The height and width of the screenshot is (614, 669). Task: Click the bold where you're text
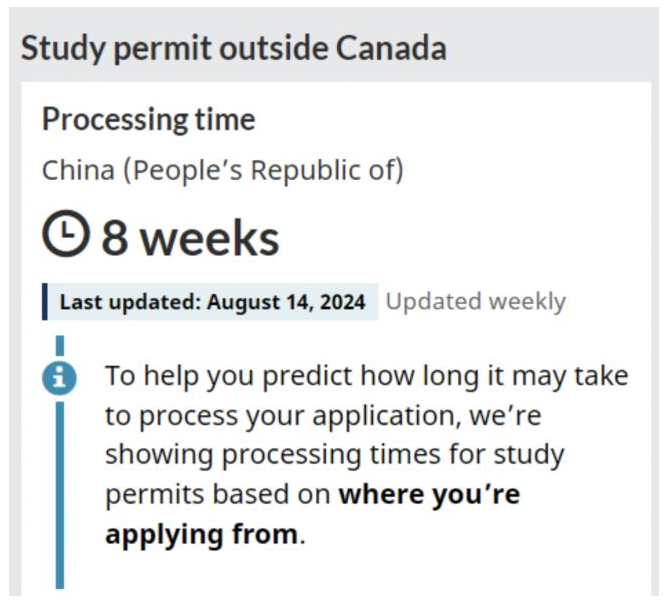pyautogui.click(x=429, y=495)
